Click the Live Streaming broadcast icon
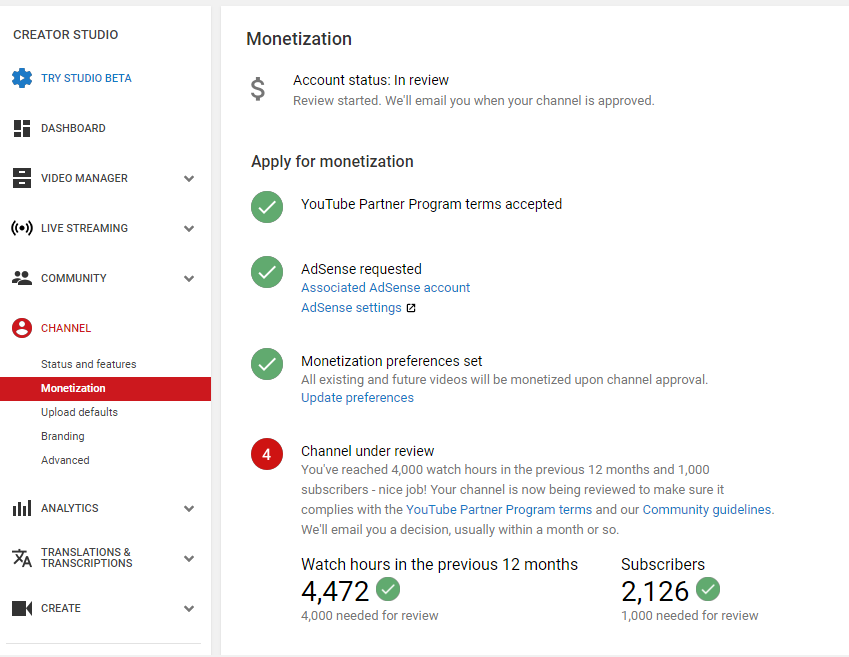 point(22,228)
